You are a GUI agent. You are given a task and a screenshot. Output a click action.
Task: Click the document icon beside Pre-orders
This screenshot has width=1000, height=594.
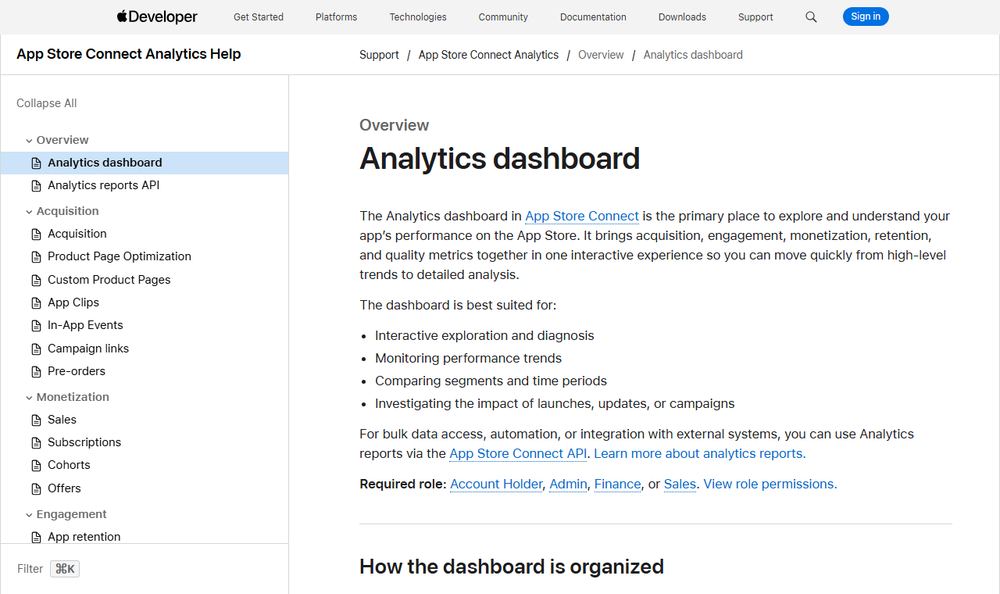point(36,372)
